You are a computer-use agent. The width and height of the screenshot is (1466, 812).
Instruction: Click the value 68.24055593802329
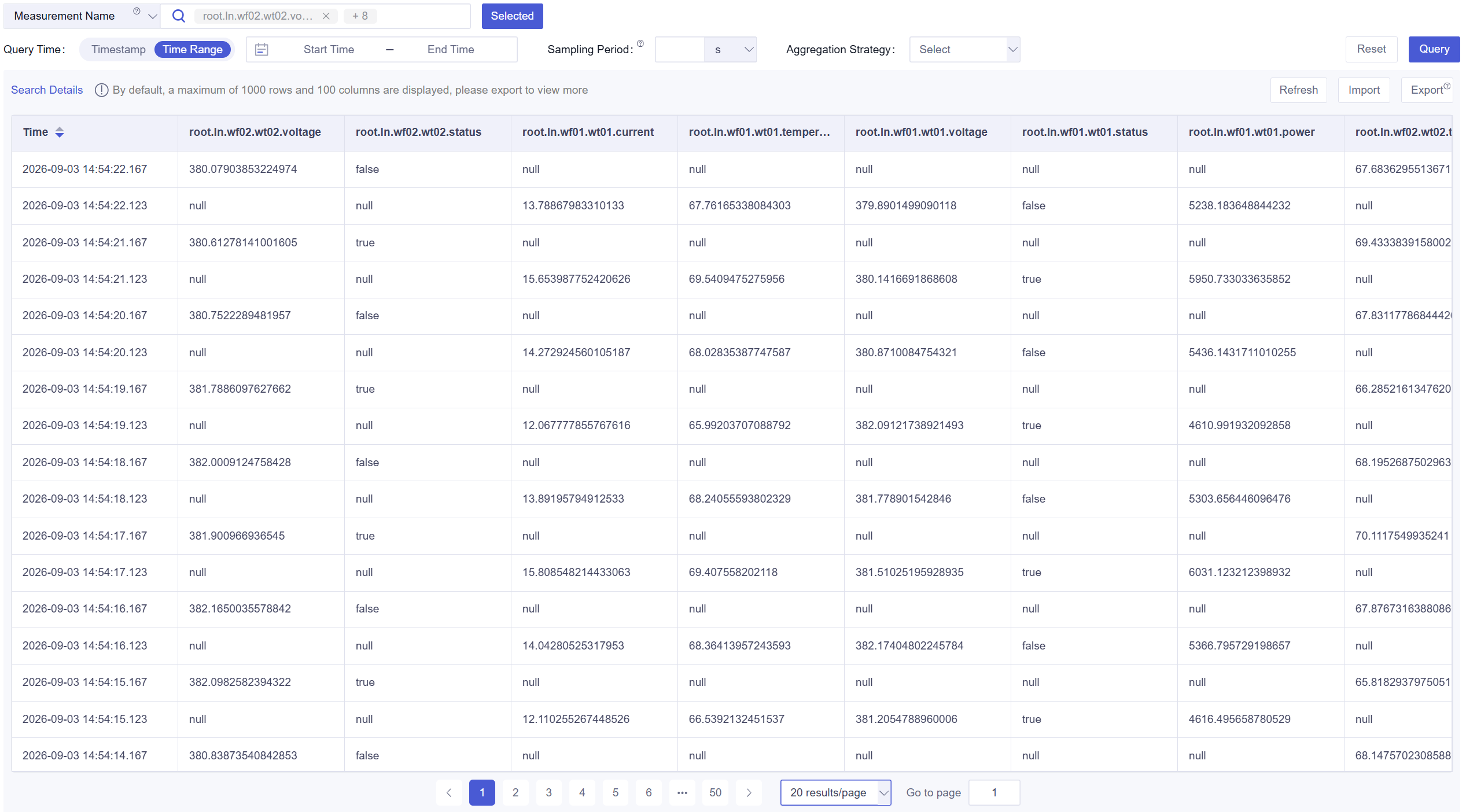point(739,499)
